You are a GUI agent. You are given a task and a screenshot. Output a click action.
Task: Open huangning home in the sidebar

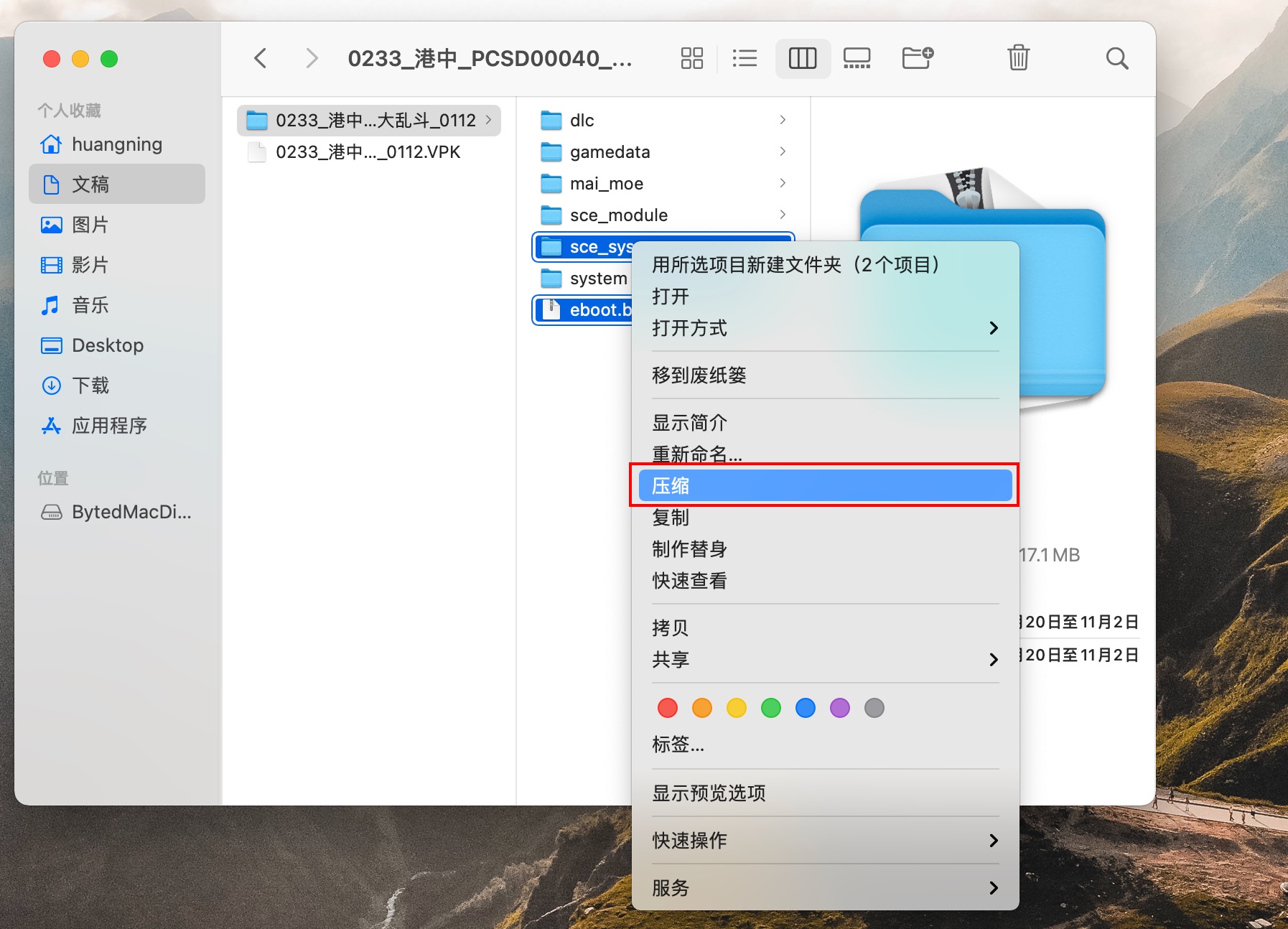117,144
